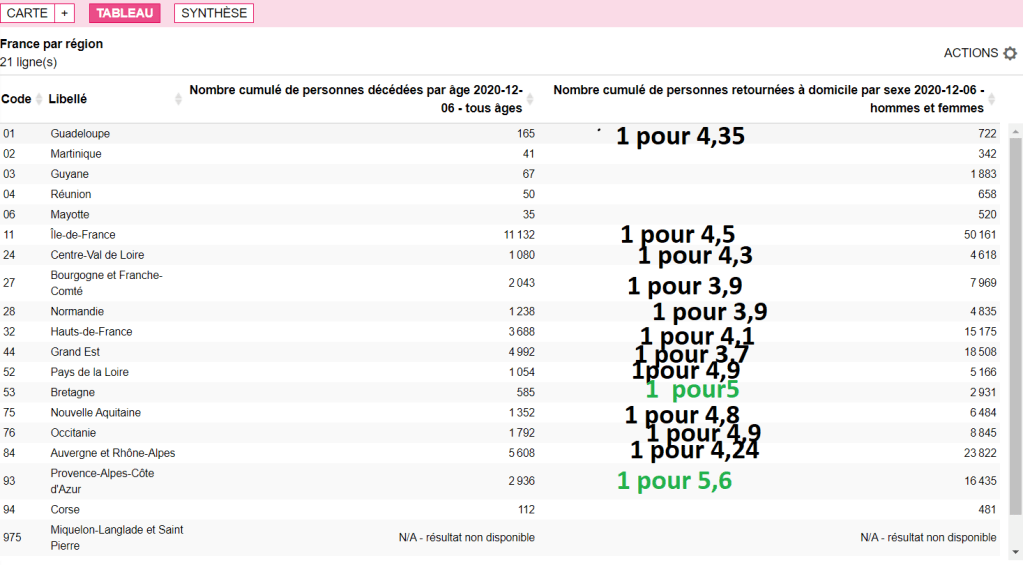
Task: Select the Île-de-France row label
Action: pos(83,235)
